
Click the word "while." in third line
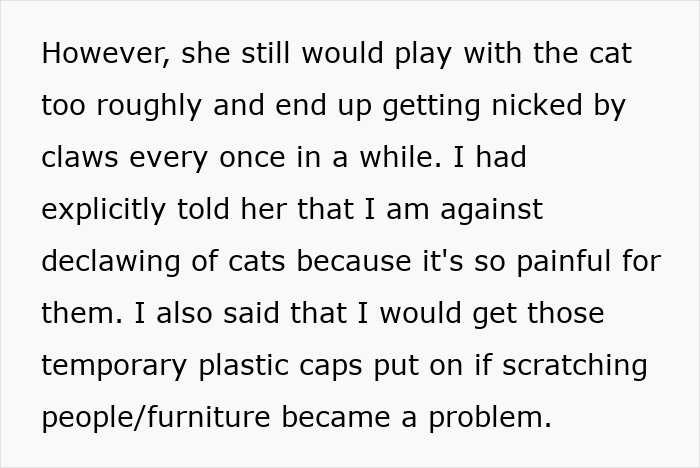tap(401, 157)
